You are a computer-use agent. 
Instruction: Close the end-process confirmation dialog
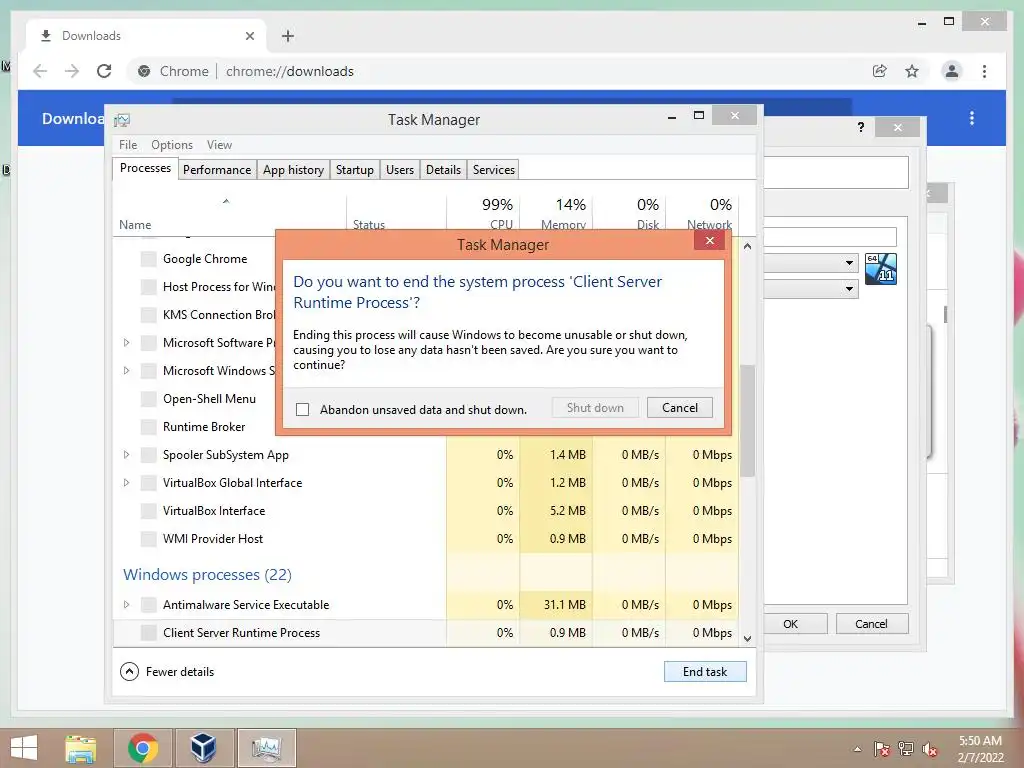[x=710, y=241]
